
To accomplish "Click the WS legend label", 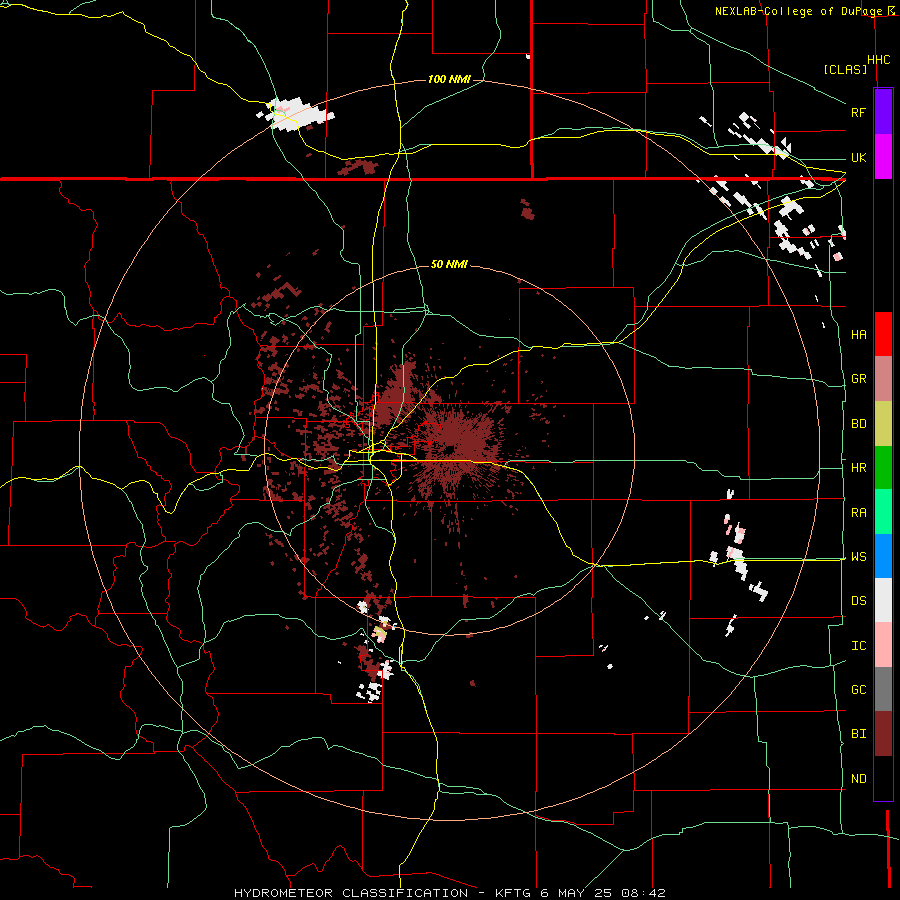I will click(x=858, y=557).
